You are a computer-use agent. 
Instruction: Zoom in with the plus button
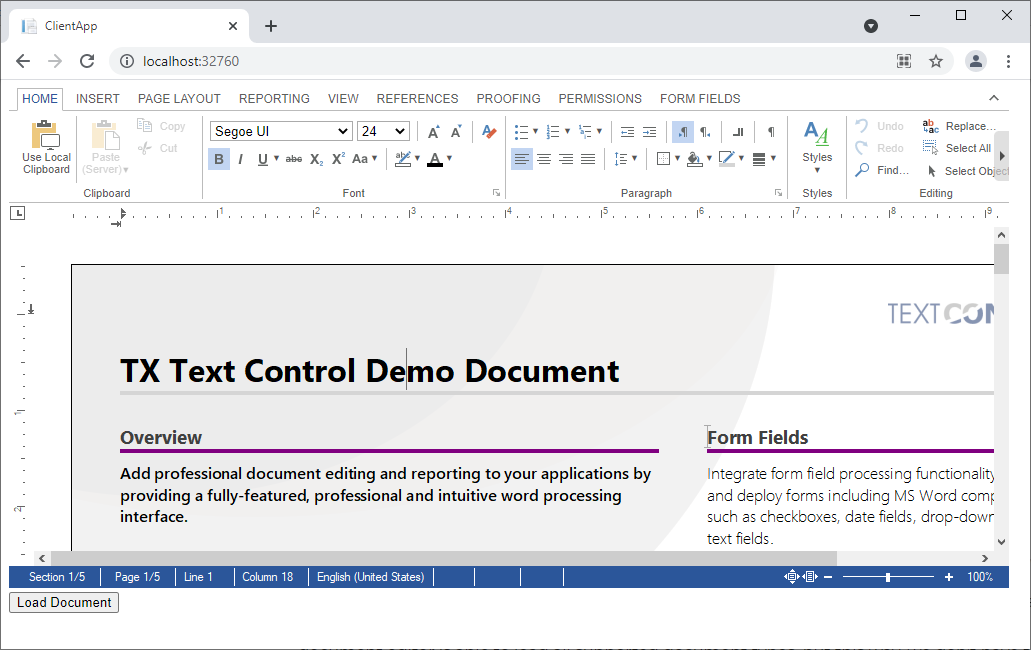(x=949, y=577)
